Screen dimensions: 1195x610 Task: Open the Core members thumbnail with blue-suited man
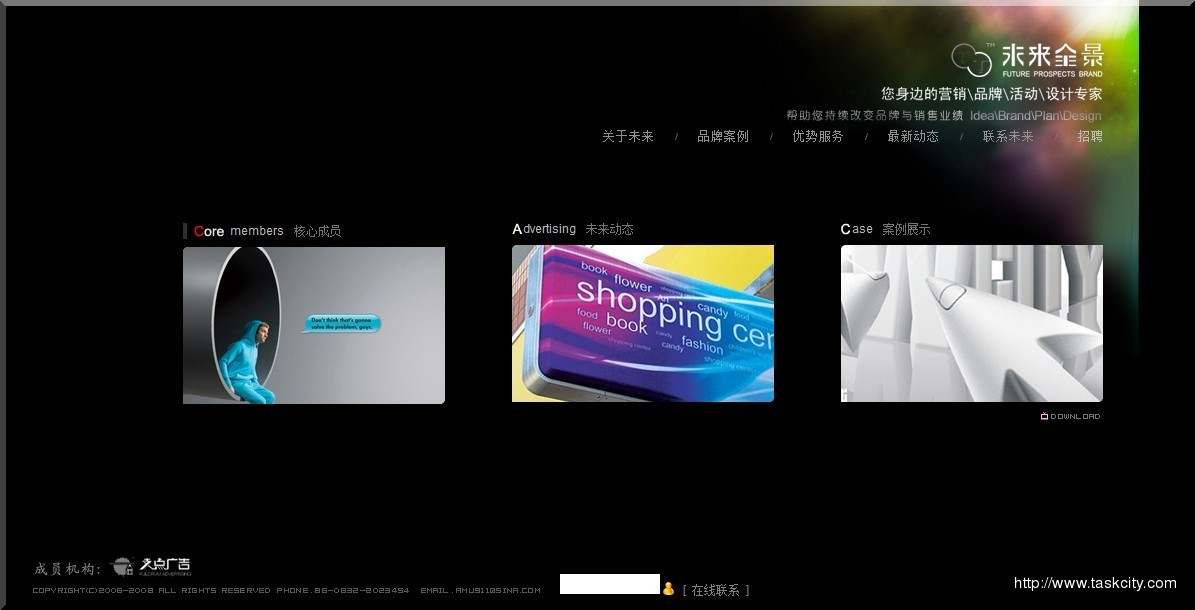click(313, 325)
